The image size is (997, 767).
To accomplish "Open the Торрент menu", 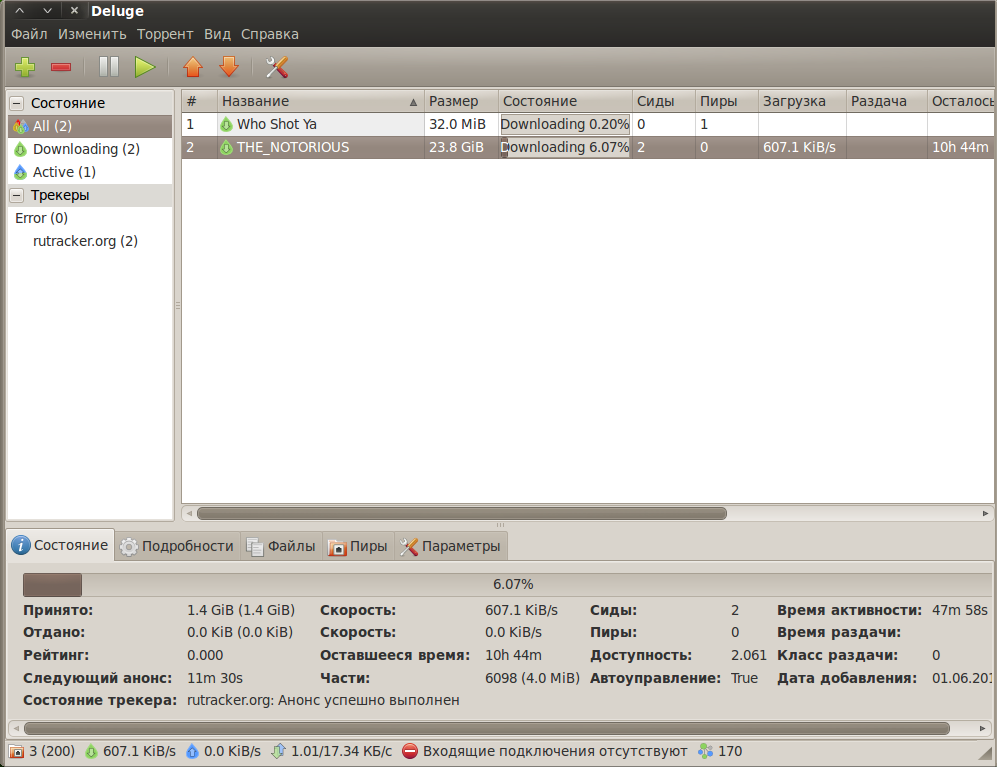I will 165,34.
